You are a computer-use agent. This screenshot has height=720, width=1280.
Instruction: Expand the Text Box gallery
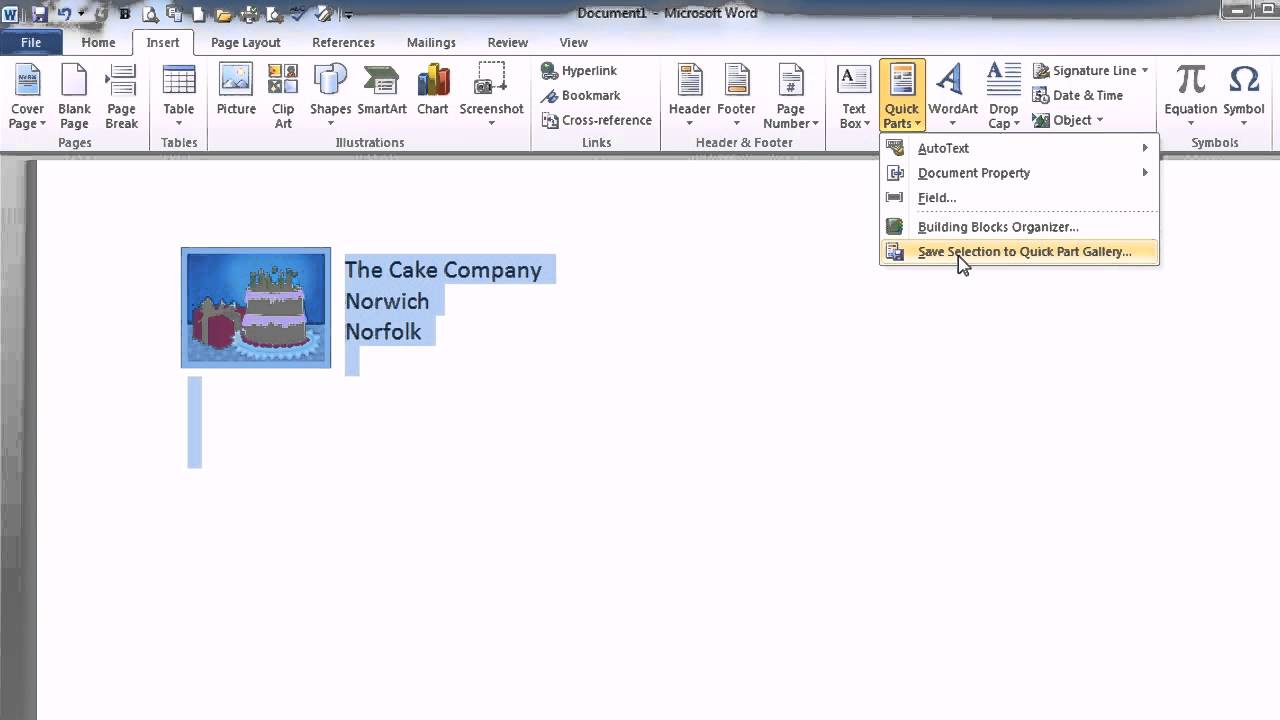click(x=853, y=96)
